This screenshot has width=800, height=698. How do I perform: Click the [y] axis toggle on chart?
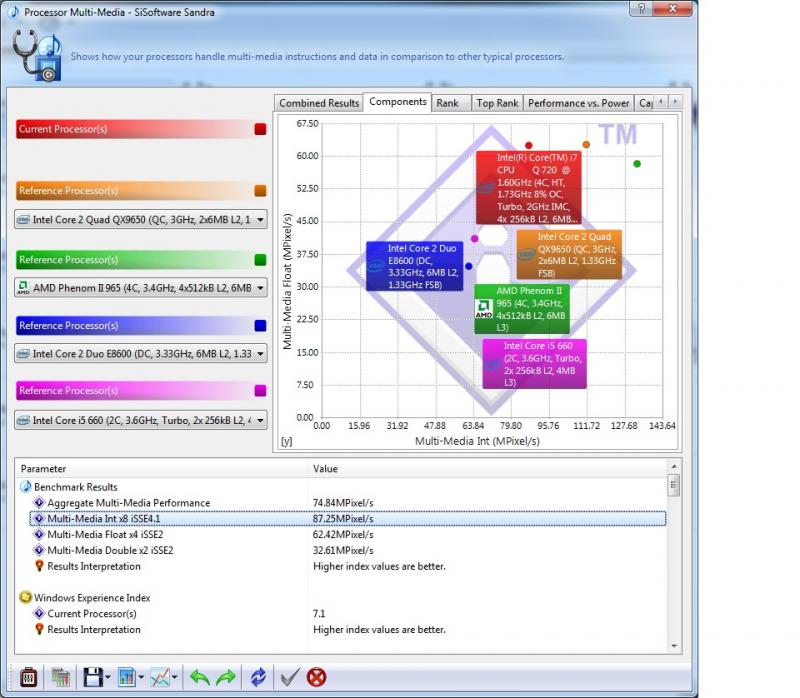[x=287, y=441]
